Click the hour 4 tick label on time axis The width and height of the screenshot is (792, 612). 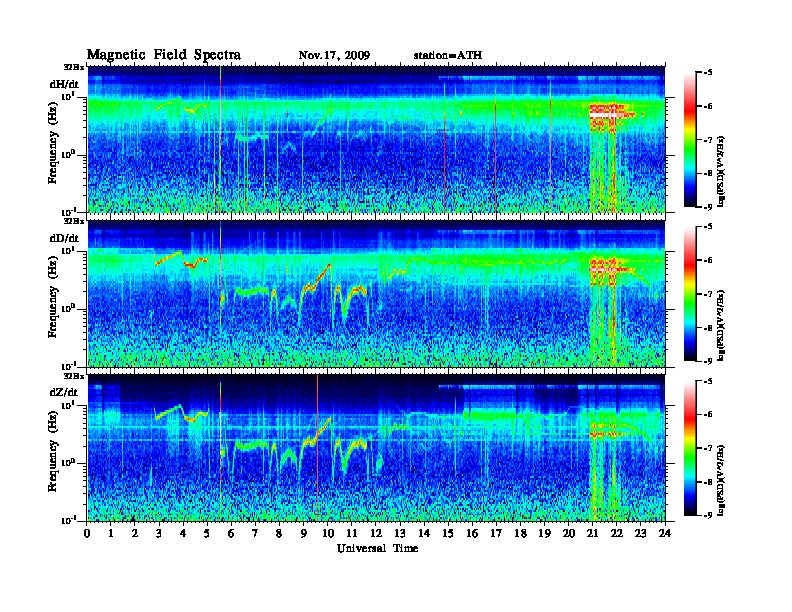click(183, 533)
